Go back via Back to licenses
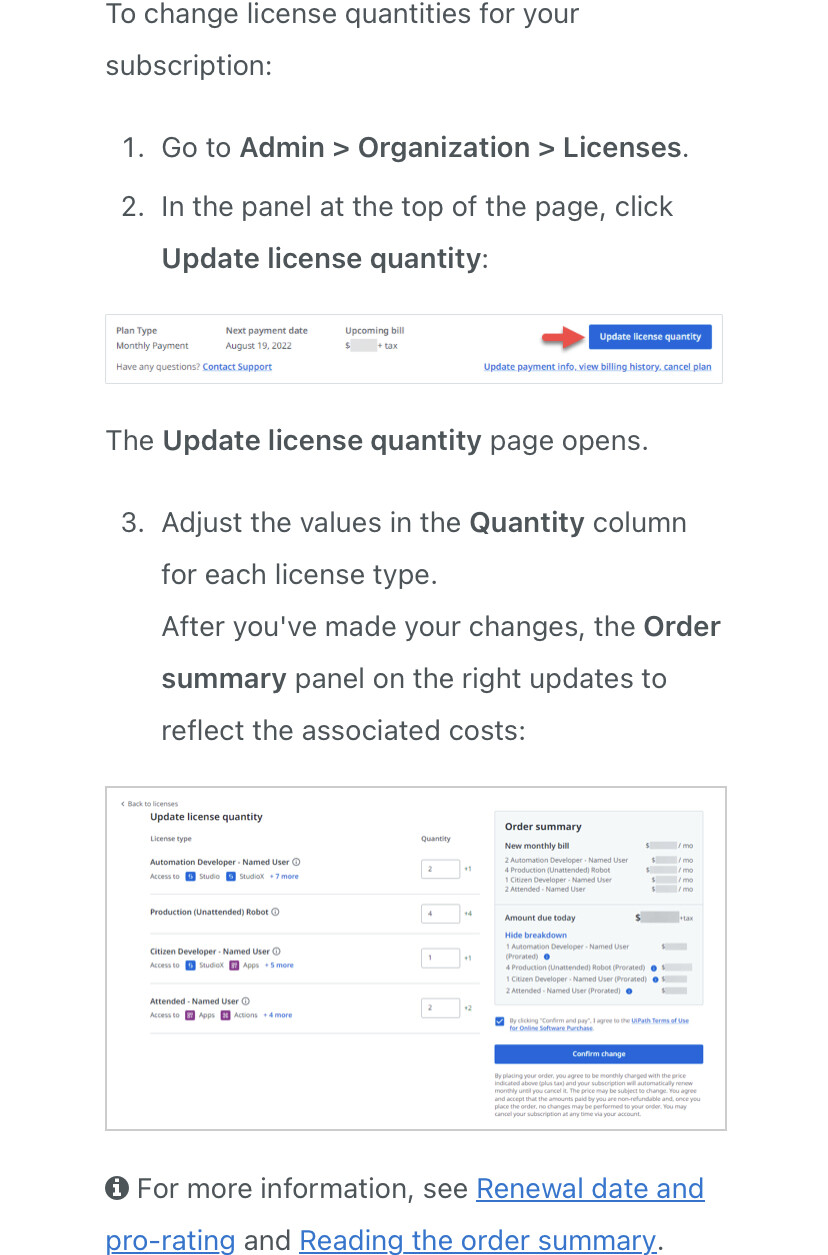Image resolution: width=828 pixels, height=1255 pixels. pyautogui.click(x=149, y=804)
